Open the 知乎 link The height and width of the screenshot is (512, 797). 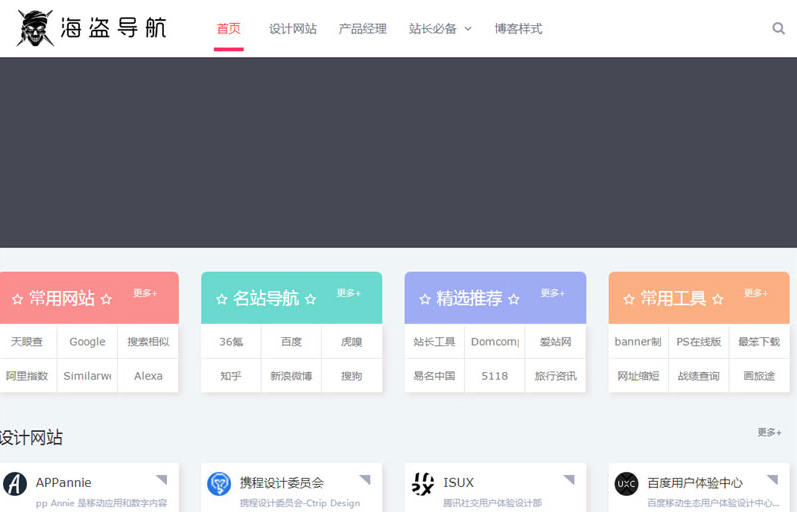click(231, 376)
